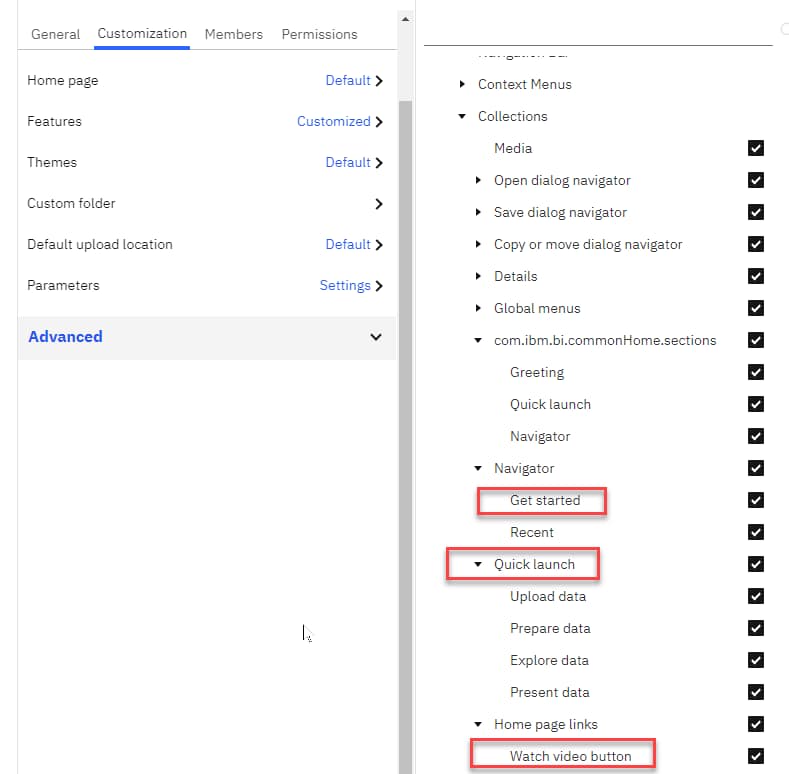
Task: Uncheck the Get started checkbox
Action: tap(756, 500)
